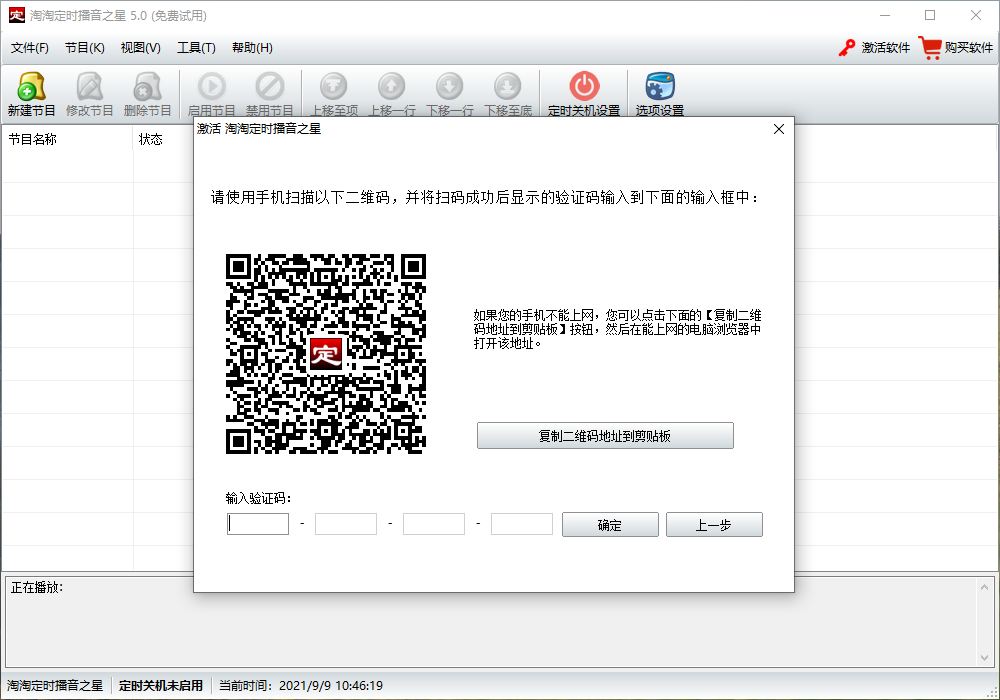Open the 文件(F) menu
The width and height of the screenshot is (1000, 700).
pos(30,48)
